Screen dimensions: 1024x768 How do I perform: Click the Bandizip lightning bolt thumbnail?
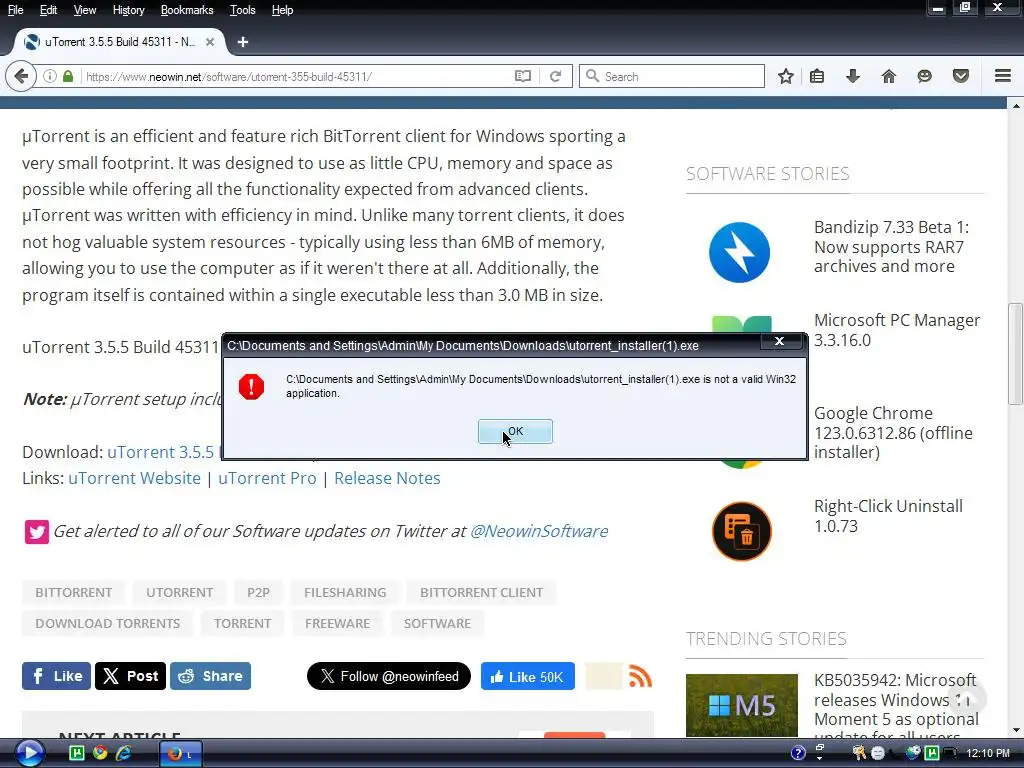coord(739,252)
